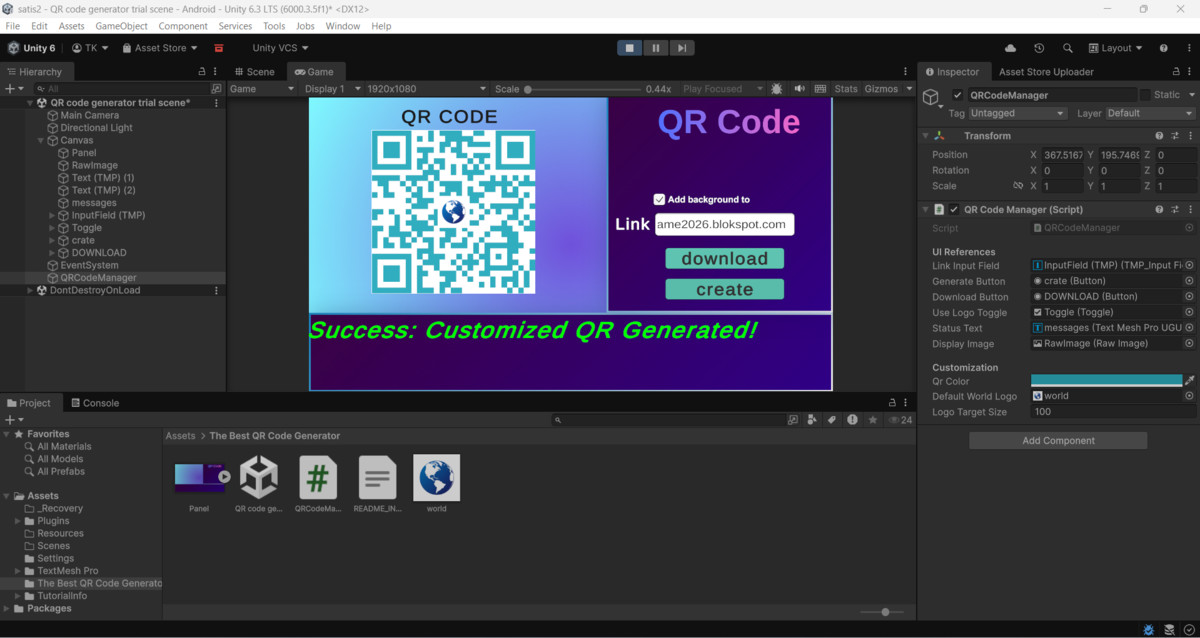Image resolution: width=1200 pixels, height=638 pixels.
Task: Open the Layer dropdown set to Default
Action: [1149, 113]
